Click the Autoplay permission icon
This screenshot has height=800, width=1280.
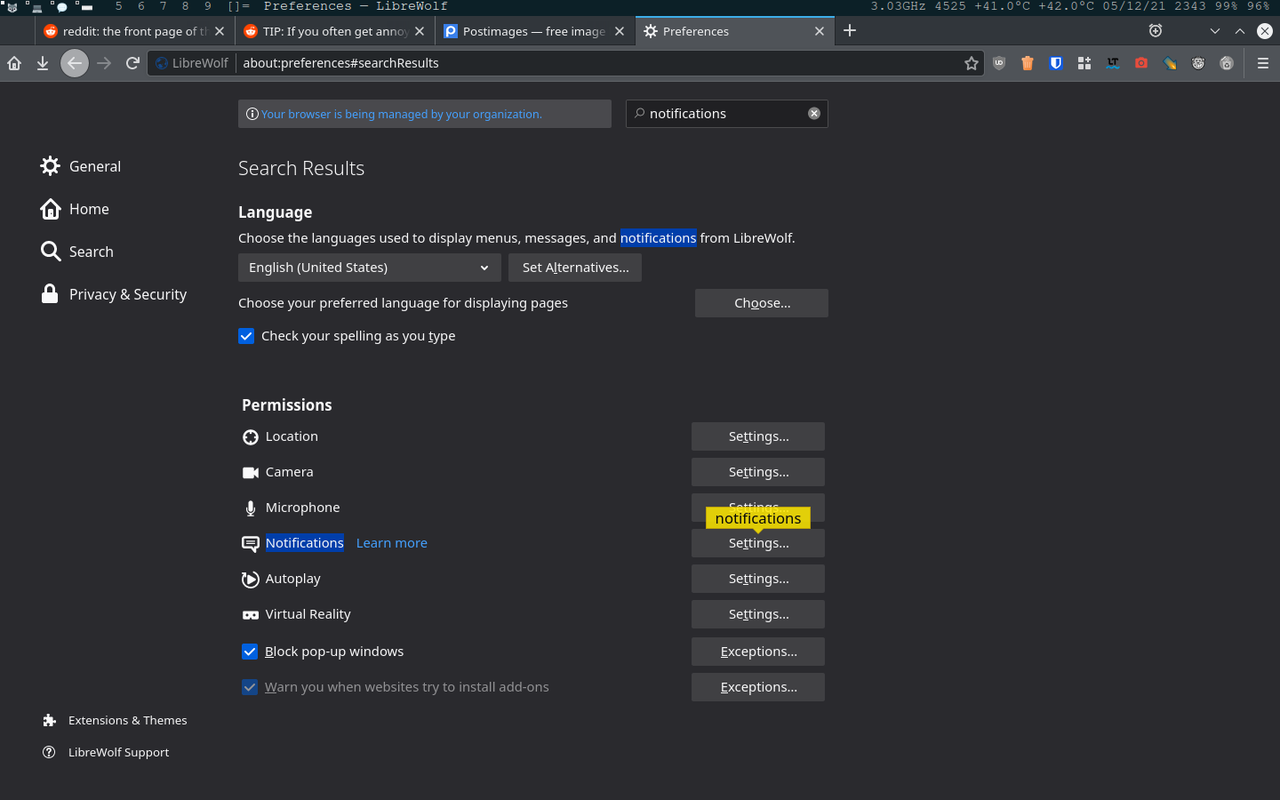(250, 579)
